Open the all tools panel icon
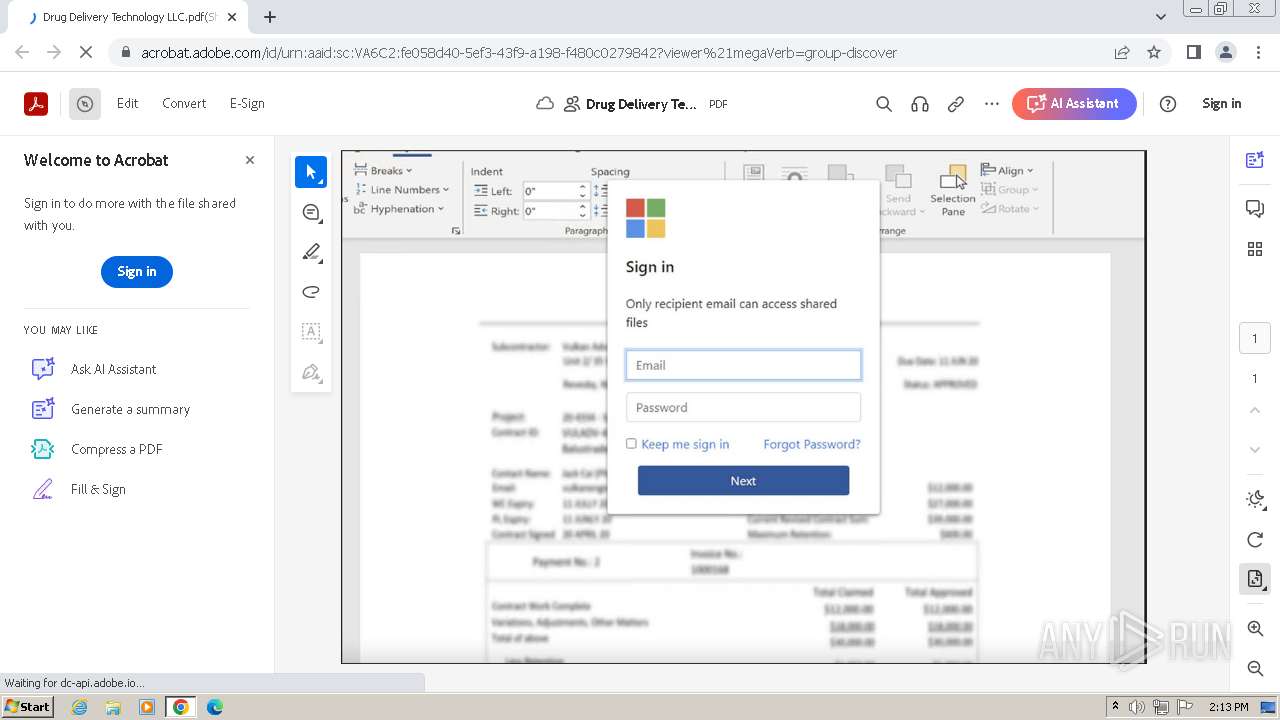 click(85, 103)
